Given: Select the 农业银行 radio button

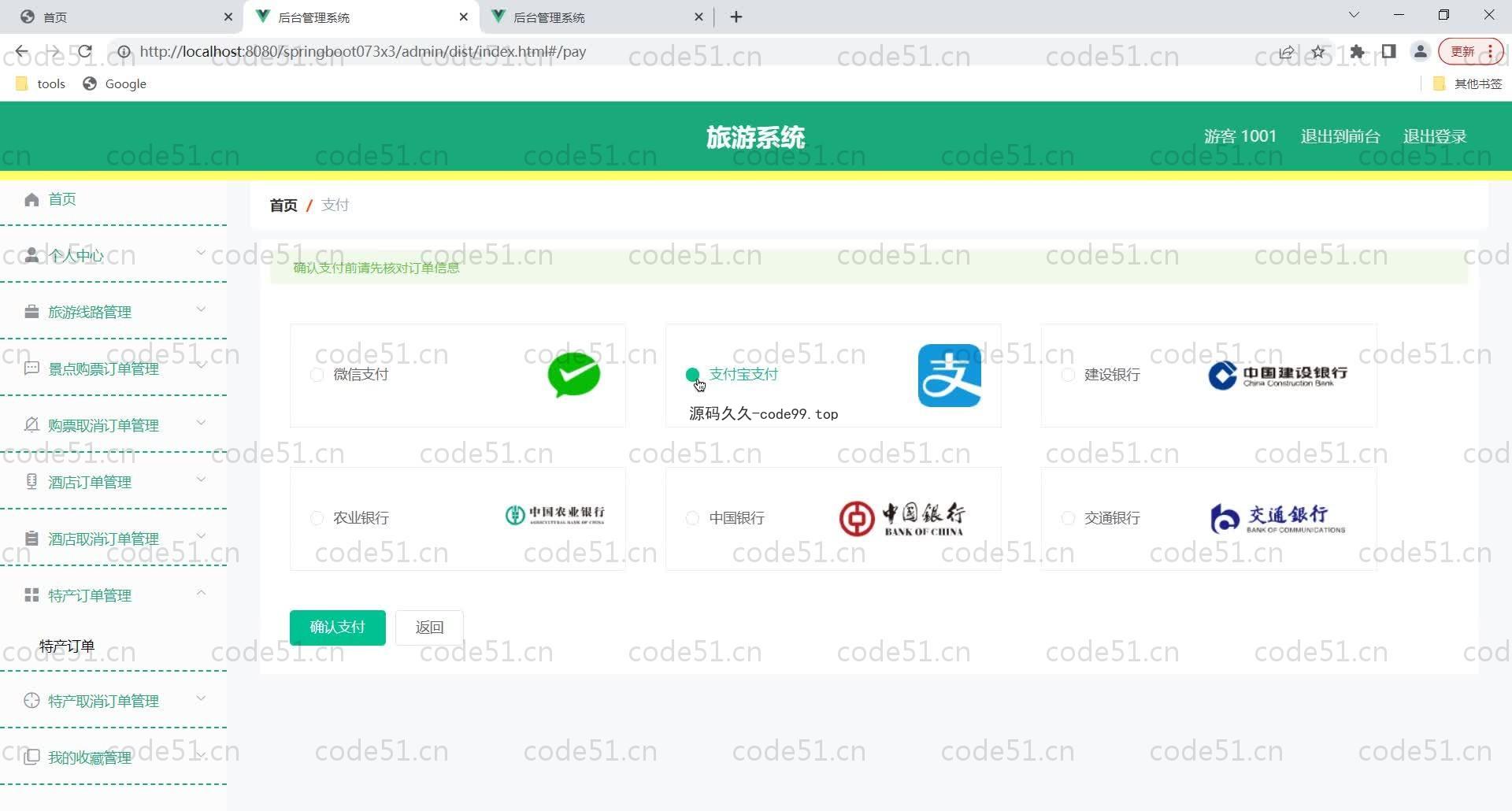Looking at the screenshot, I should coord(317,518).
